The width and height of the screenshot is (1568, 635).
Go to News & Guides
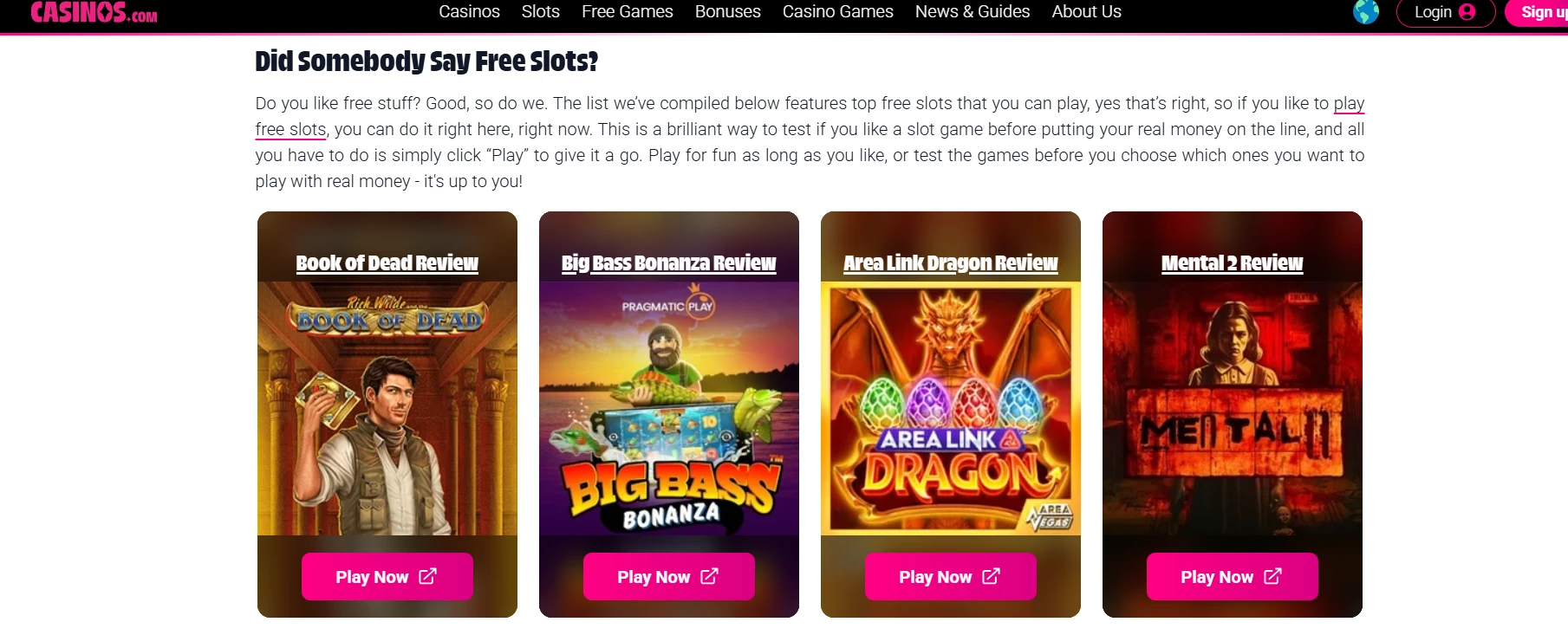[973, 11]
